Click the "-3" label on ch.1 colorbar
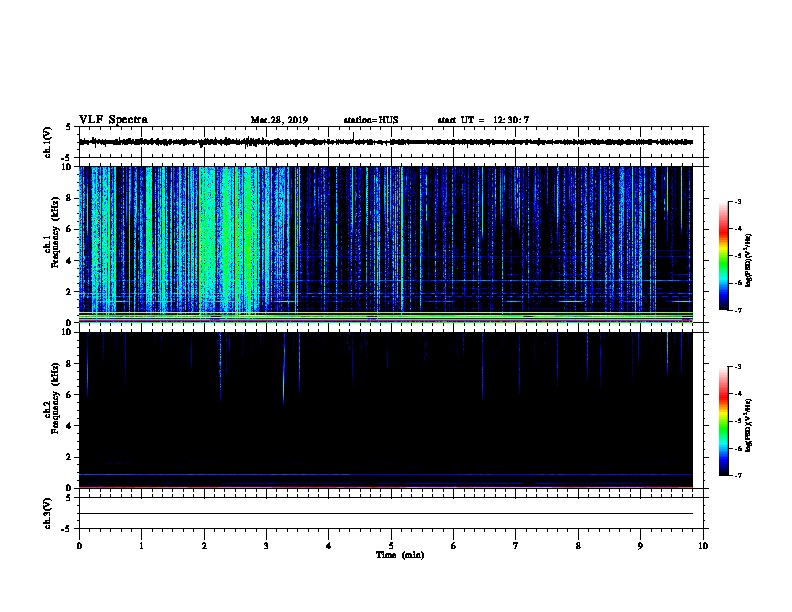This screenshot has width=792, height=612. pyautogui.click(x=738, y=202)
